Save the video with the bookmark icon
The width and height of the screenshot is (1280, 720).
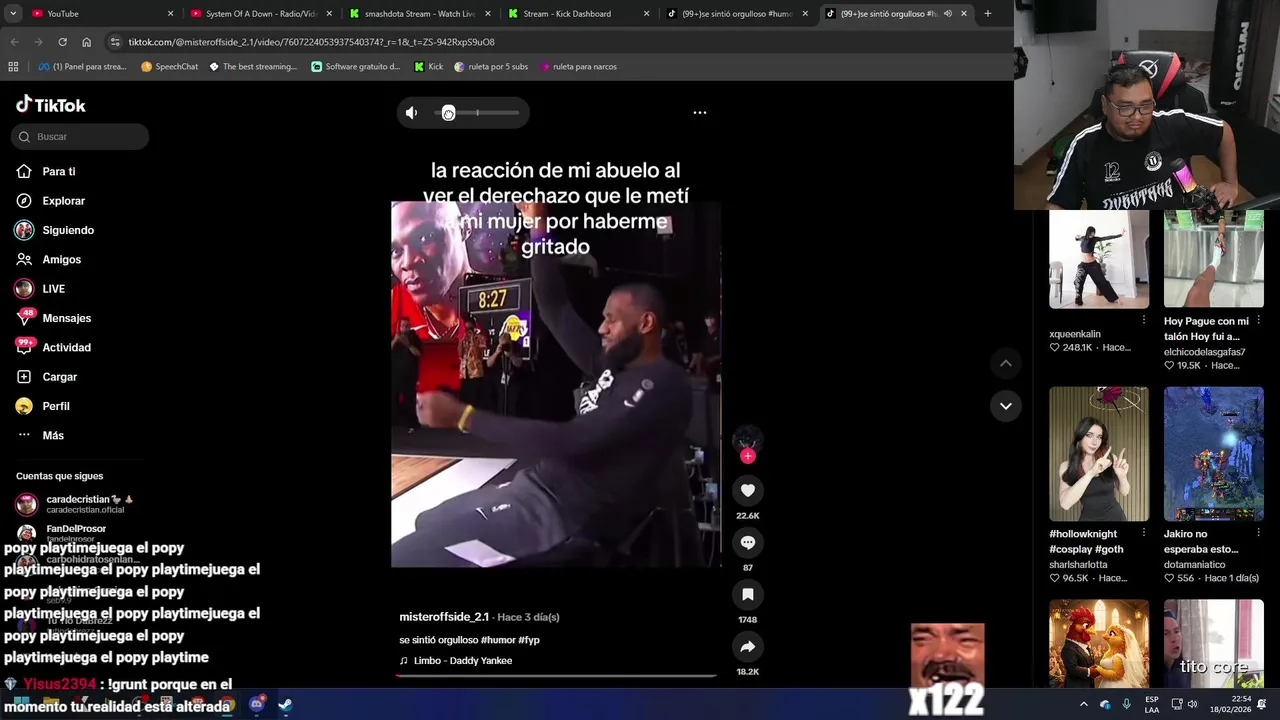[x=747, y=594]
